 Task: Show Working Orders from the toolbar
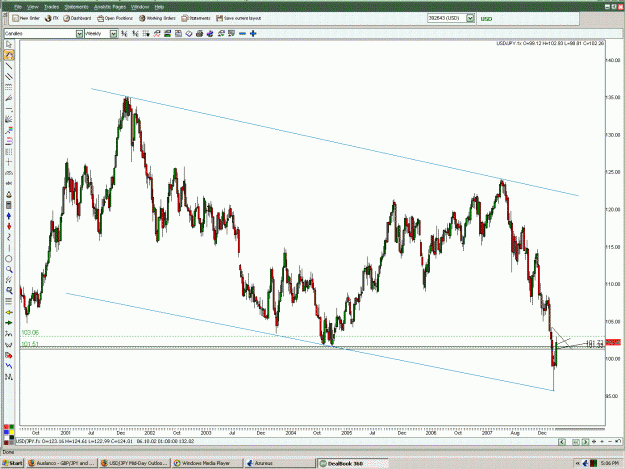pos(157,18)
